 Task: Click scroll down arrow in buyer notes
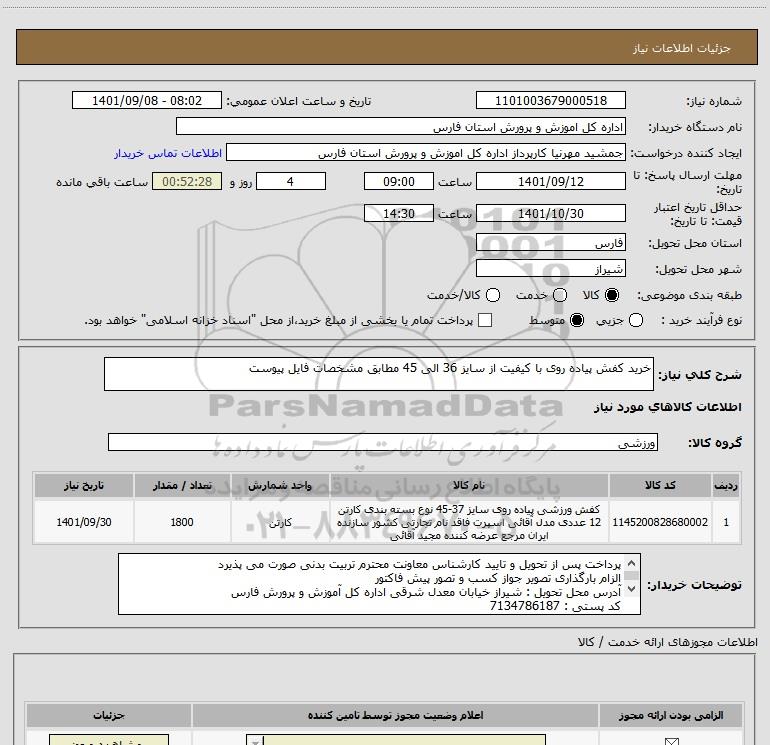[632, 588]
